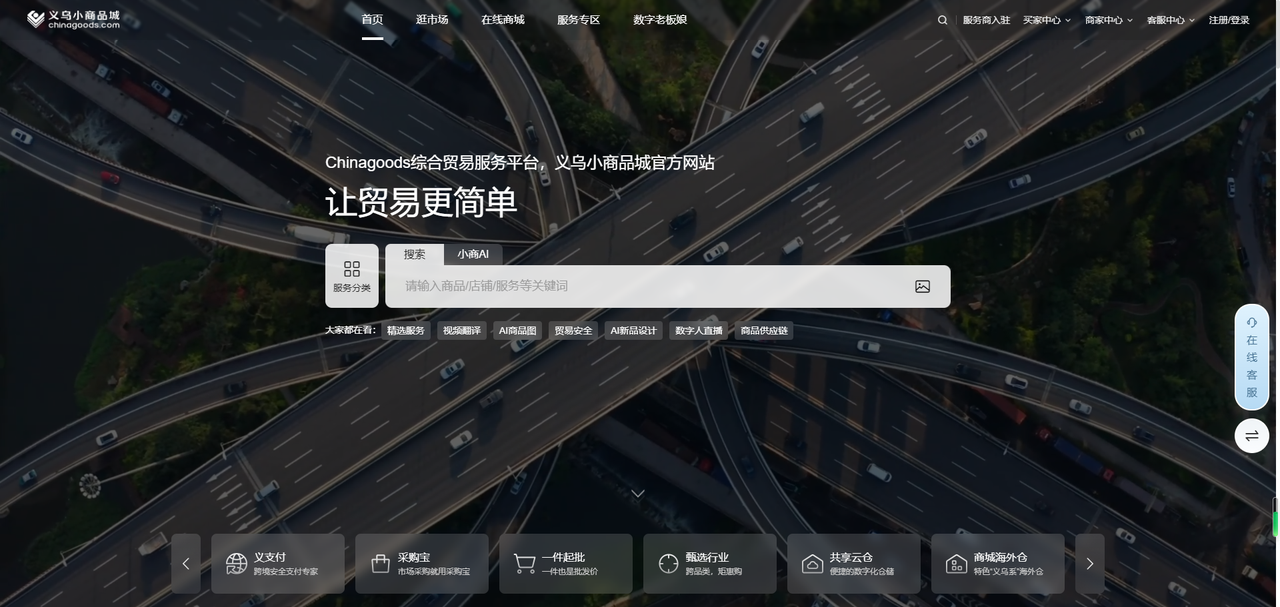Click the 商品供应链 tag

pyautogui.click(x=764, y=331)
